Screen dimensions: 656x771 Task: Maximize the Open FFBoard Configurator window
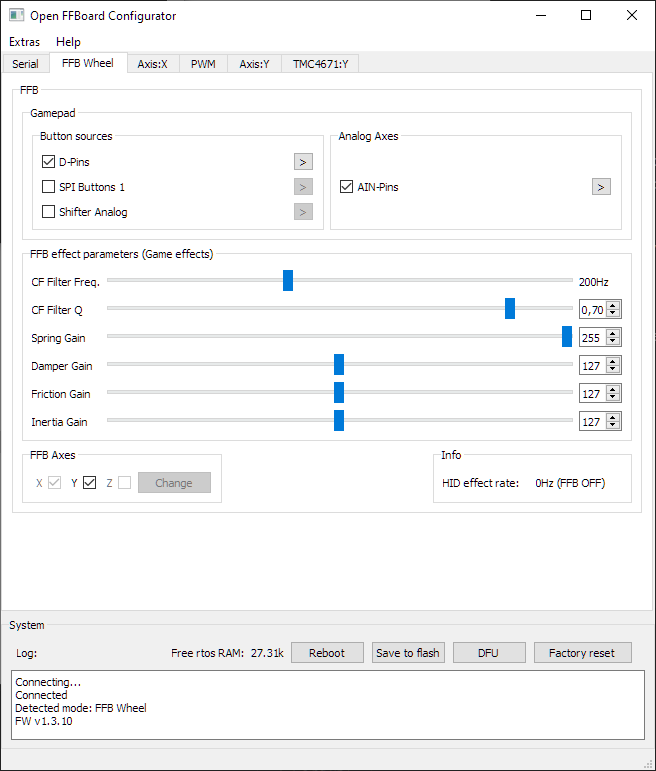coord(586,15)
